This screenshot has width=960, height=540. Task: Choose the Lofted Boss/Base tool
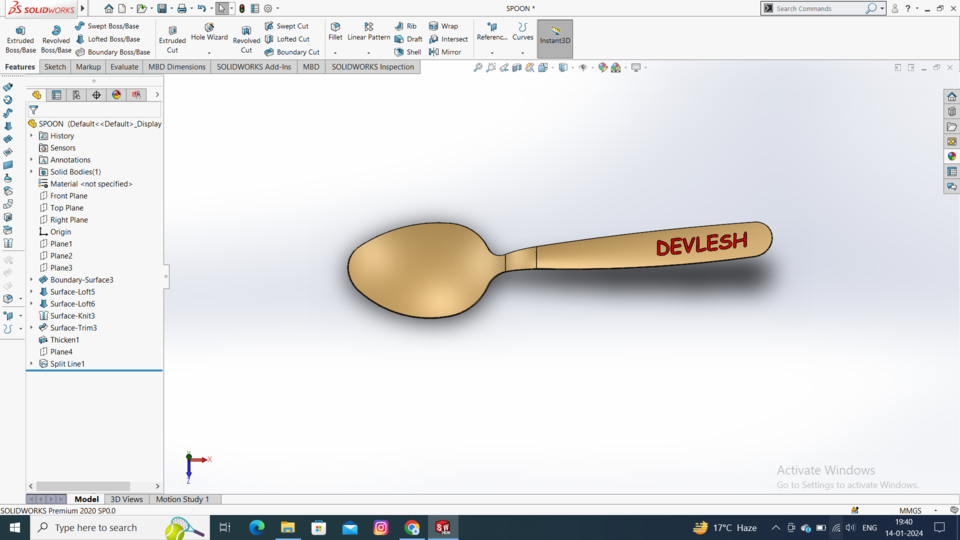click(x=108, y=39)
